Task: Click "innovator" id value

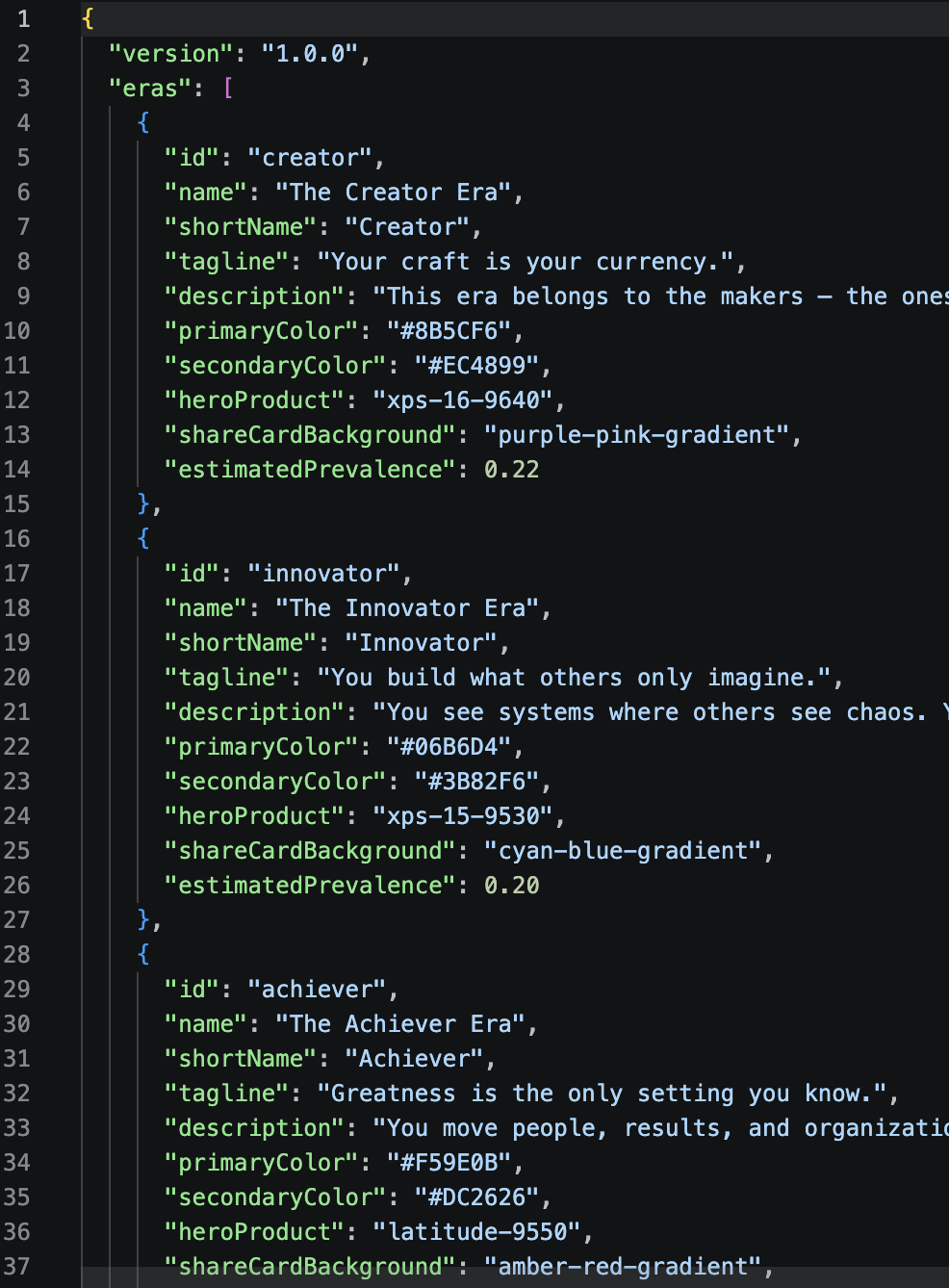Action: [x=323, y=573]
